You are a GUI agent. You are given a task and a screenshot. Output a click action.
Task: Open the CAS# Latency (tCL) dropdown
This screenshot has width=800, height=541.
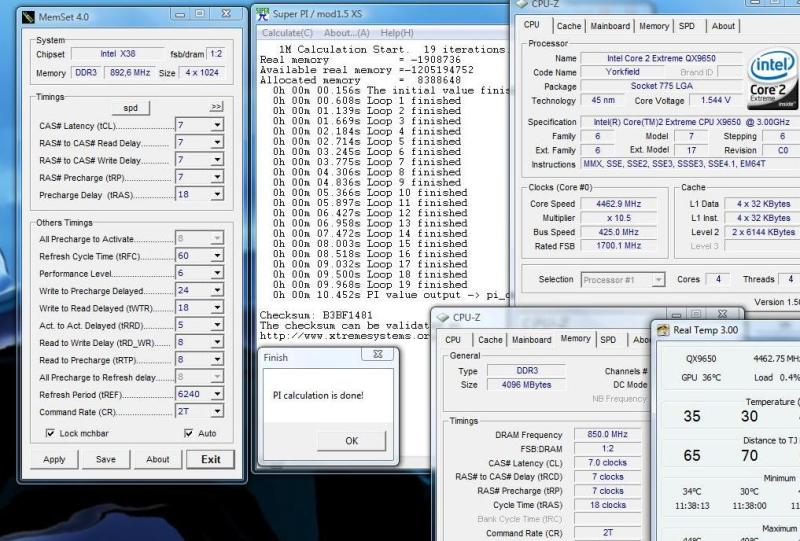(x=217, y=125)
